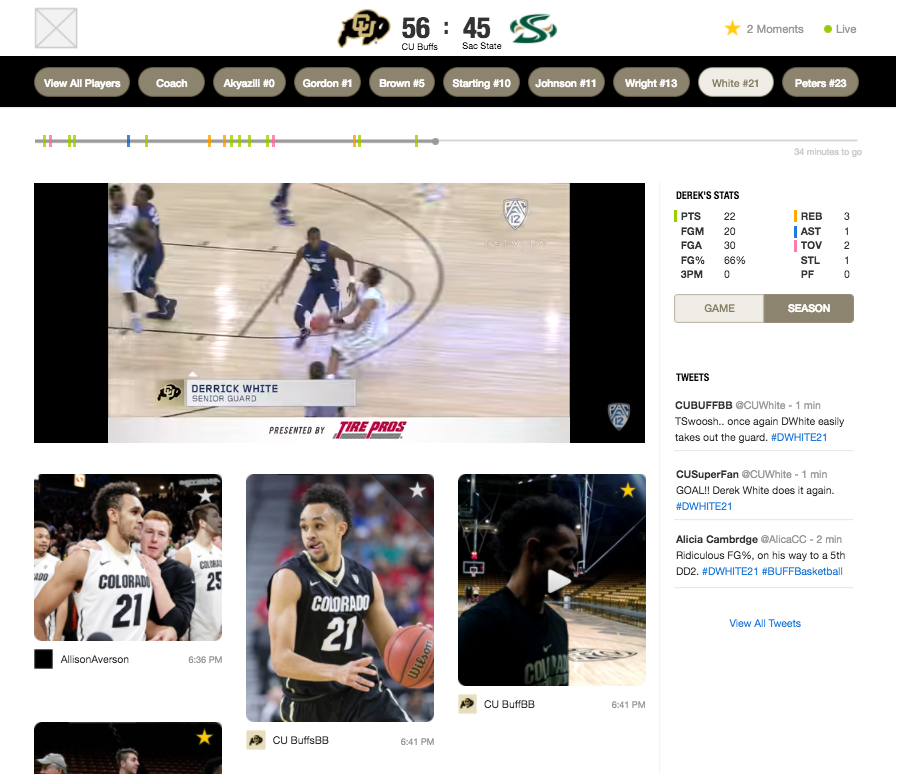Select player Akyazili #0
The image size is (897, 774).
[x=249, y=83]
